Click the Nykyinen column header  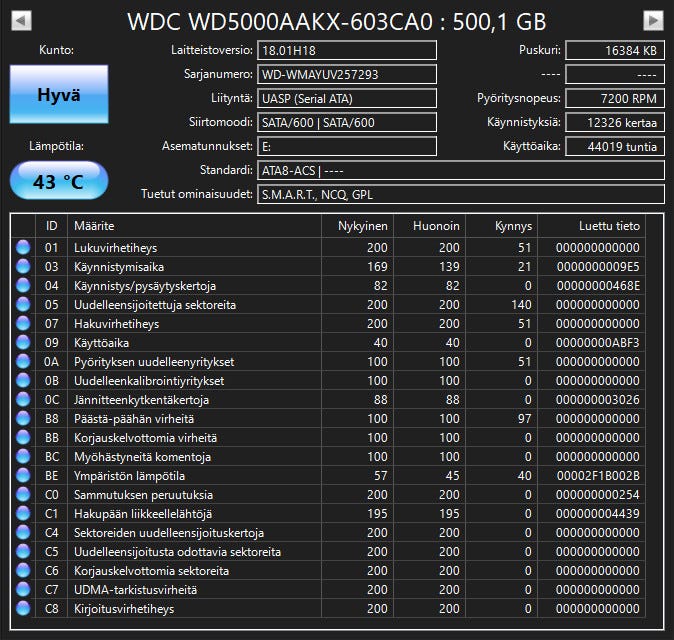[357, 226]
